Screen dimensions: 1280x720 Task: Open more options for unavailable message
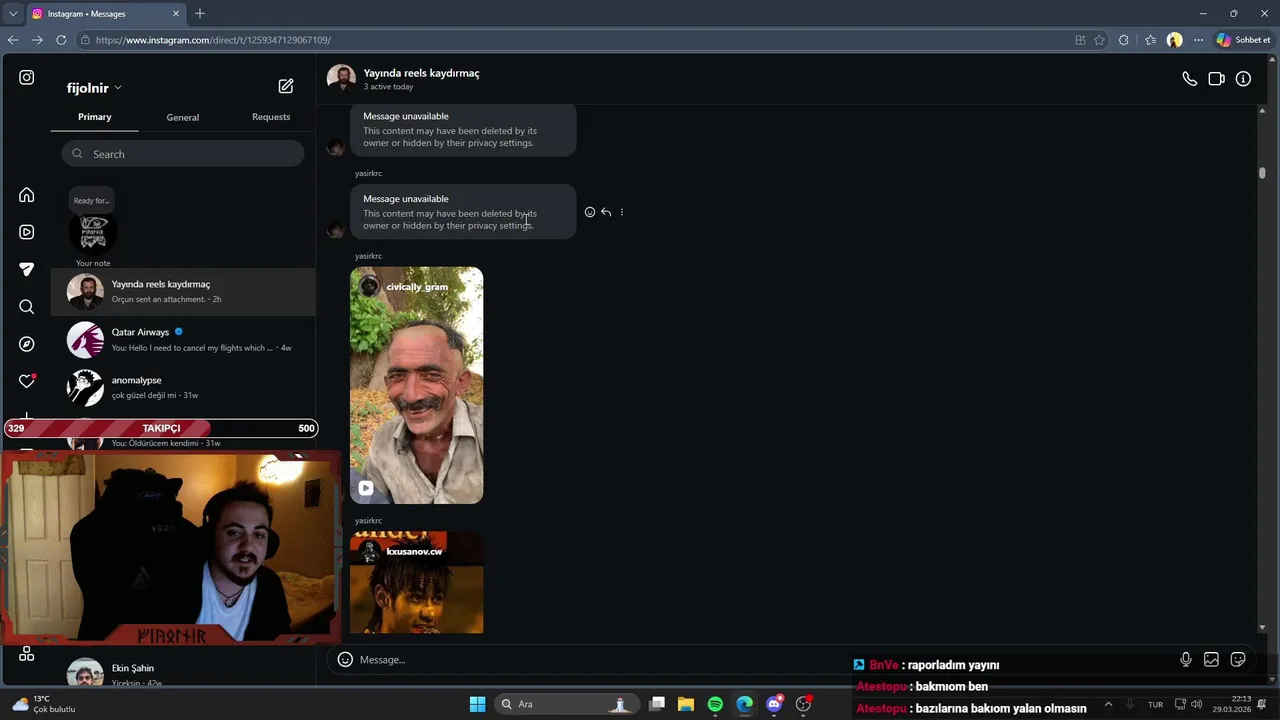[x=622, y=212]
